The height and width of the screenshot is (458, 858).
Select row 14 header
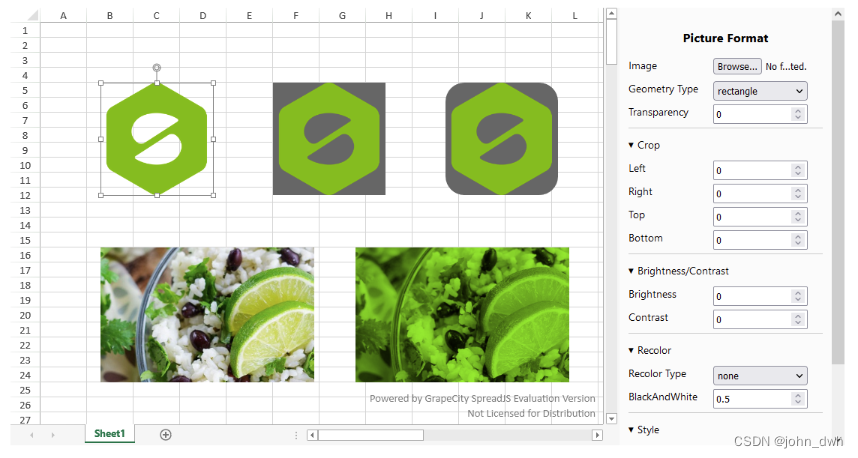pos(25,225)
